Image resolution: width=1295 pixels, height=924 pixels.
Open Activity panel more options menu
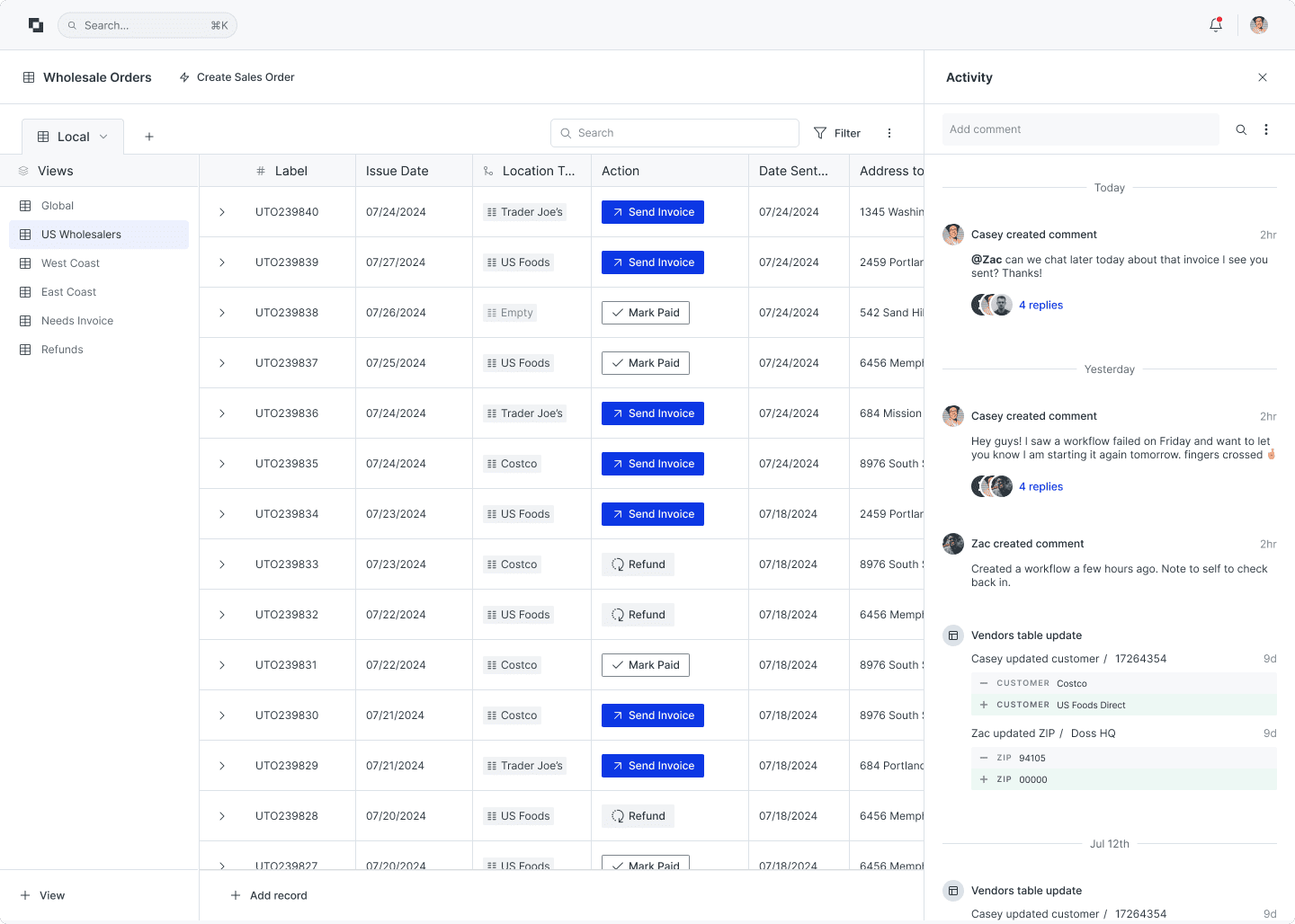point(1266,129)
